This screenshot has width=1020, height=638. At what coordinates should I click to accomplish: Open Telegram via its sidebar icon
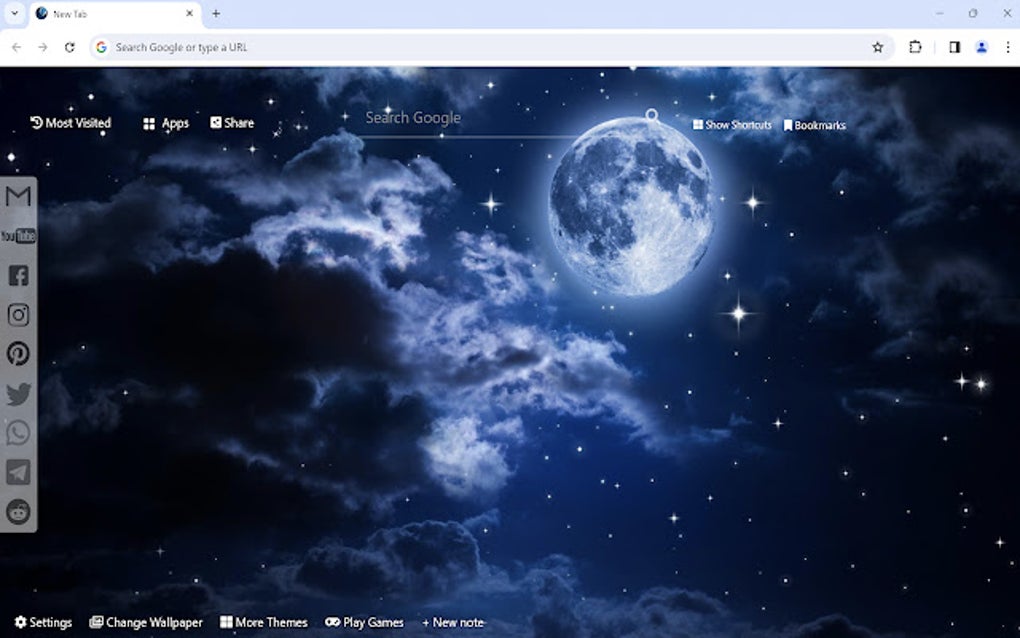tap(18, 472)
